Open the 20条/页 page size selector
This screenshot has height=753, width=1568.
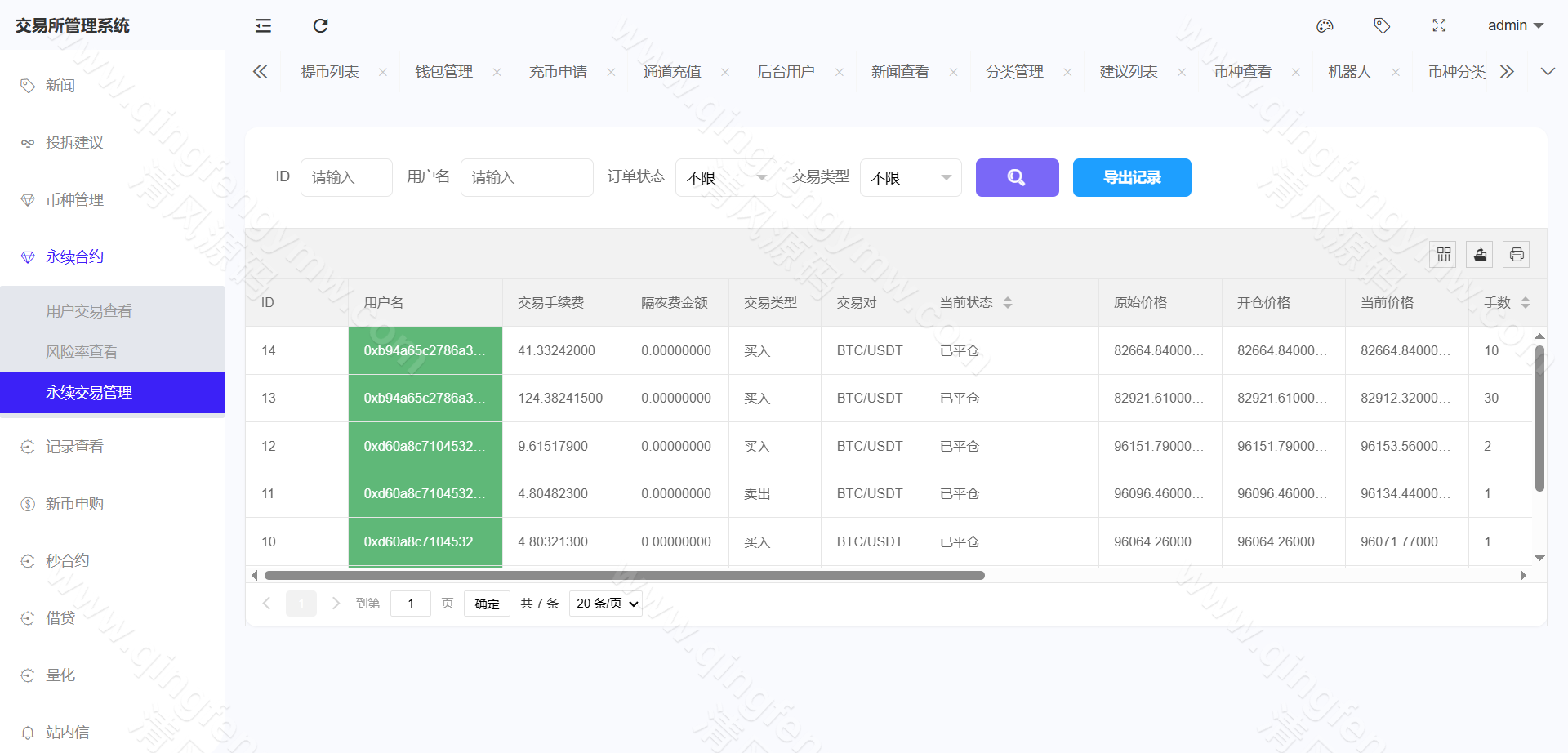pos(604,603)
